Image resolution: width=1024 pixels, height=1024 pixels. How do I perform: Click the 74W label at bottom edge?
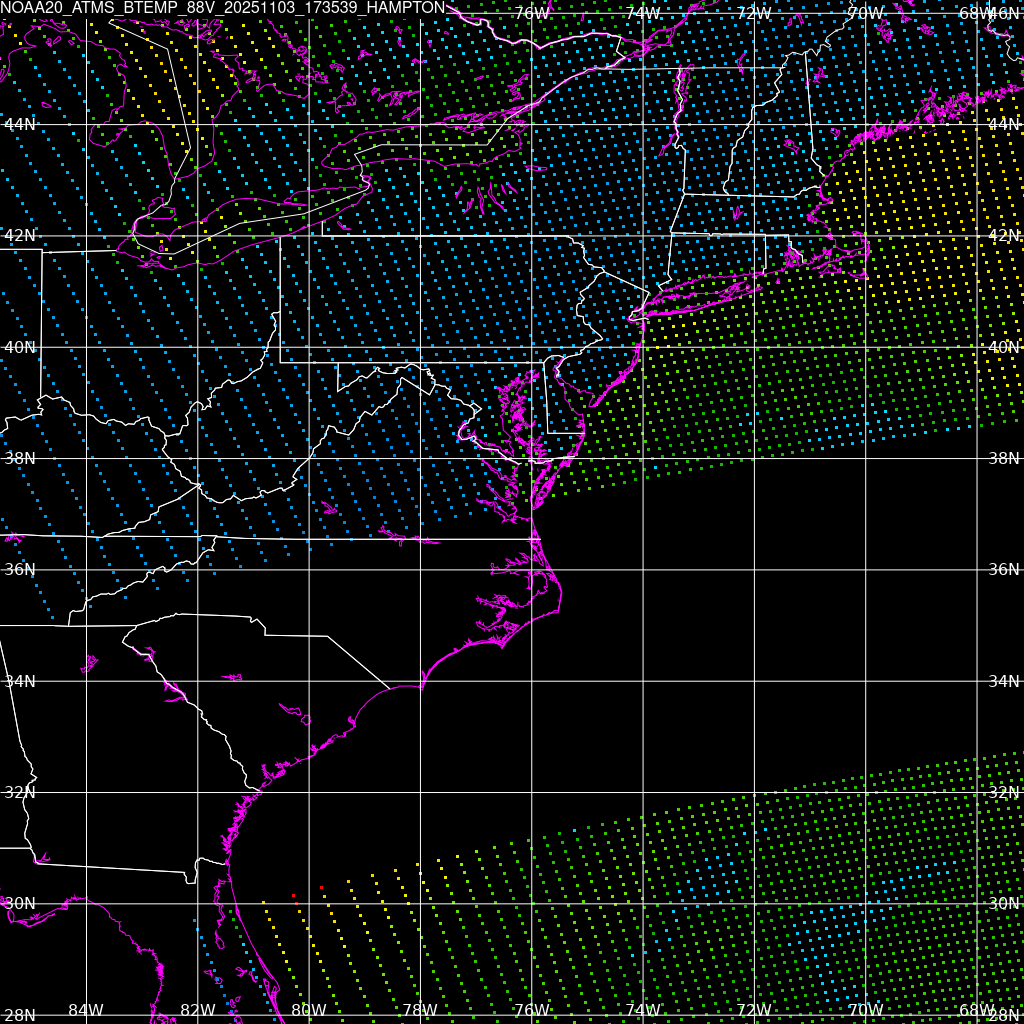(x=642, y=1010)
